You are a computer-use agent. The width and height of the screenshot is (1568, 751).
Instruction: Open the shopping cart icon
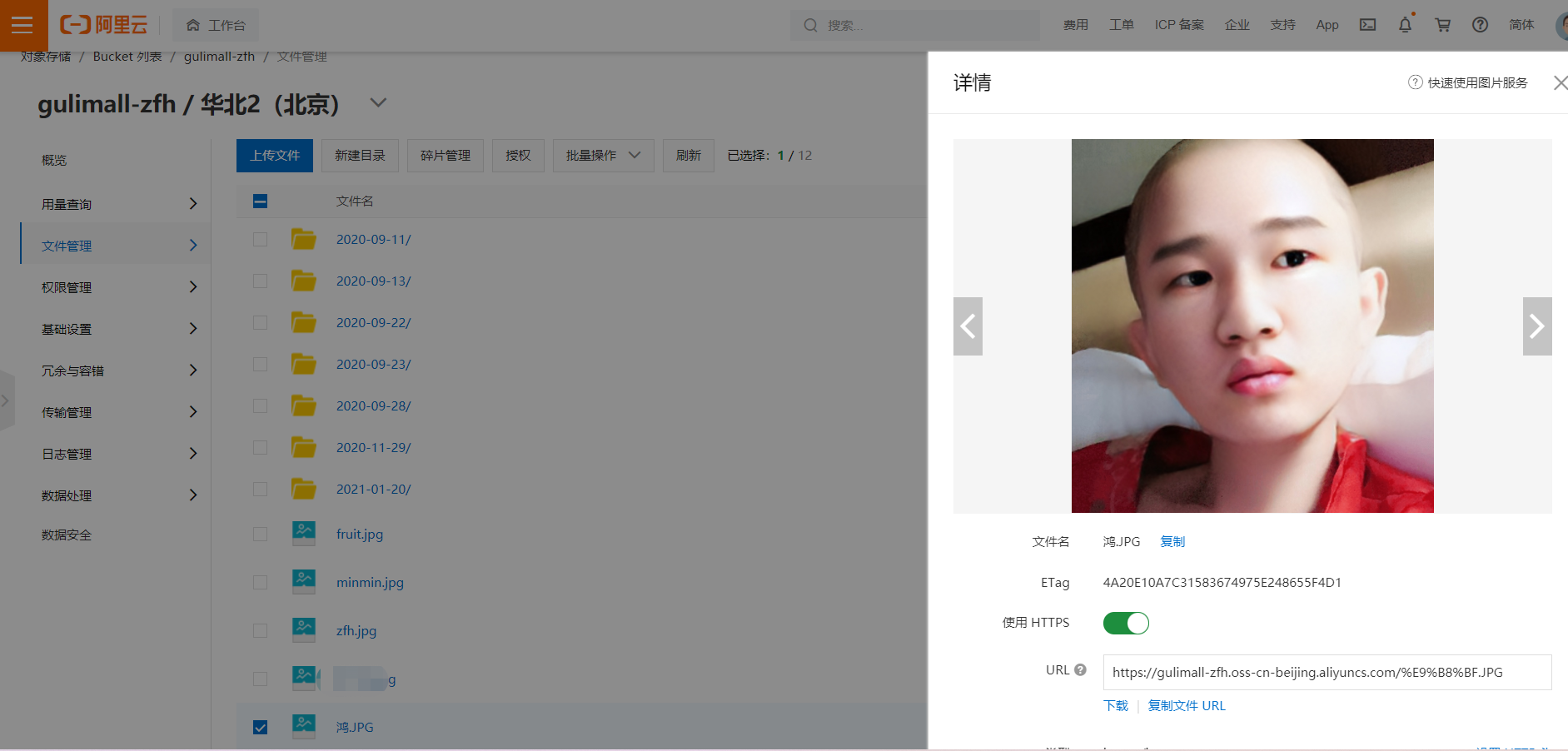pos(1442,25)
